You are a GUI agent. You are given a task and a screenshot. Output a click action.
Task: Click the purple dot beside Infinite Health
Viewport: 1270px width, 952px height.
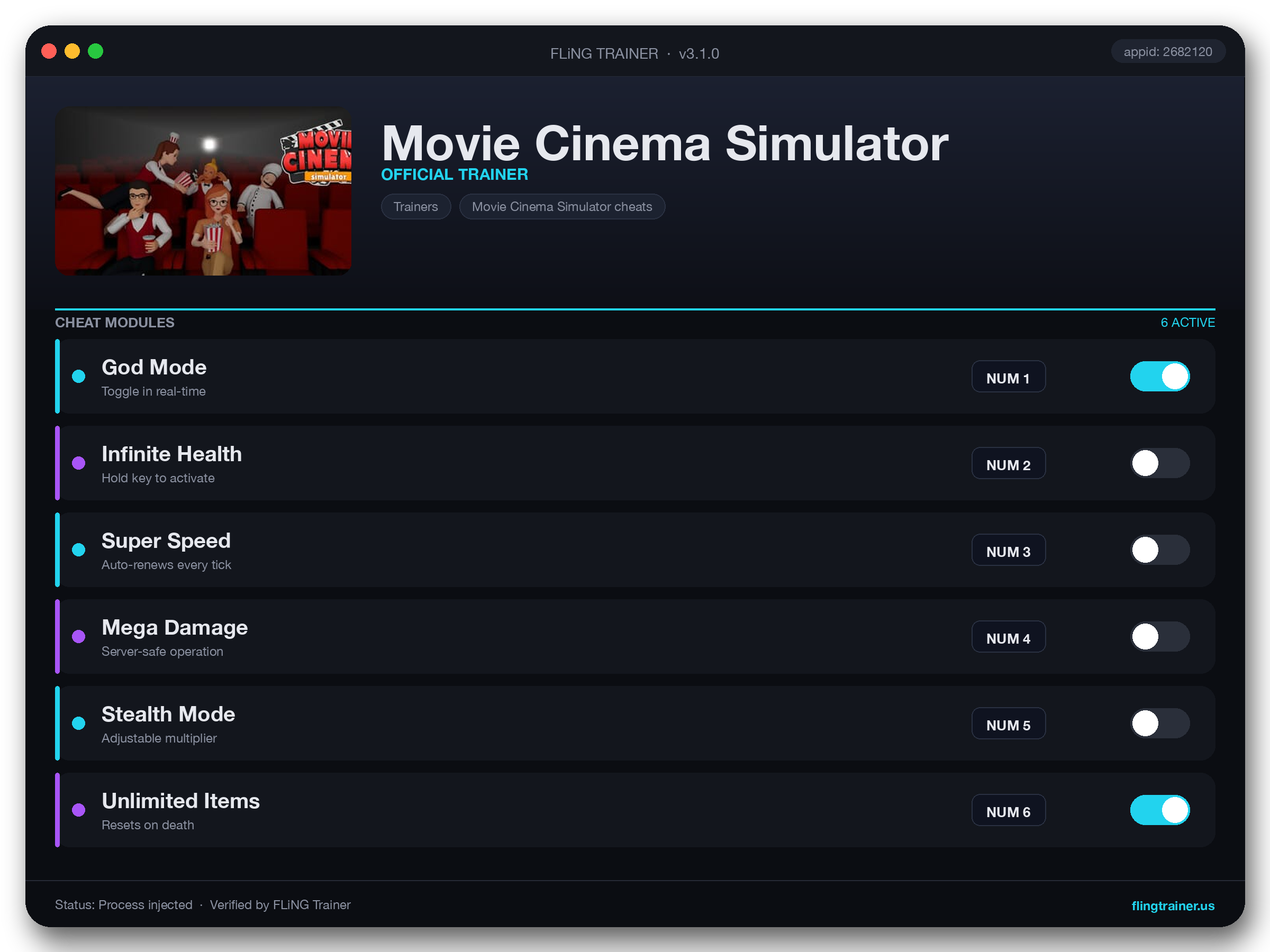coord(79,463)
